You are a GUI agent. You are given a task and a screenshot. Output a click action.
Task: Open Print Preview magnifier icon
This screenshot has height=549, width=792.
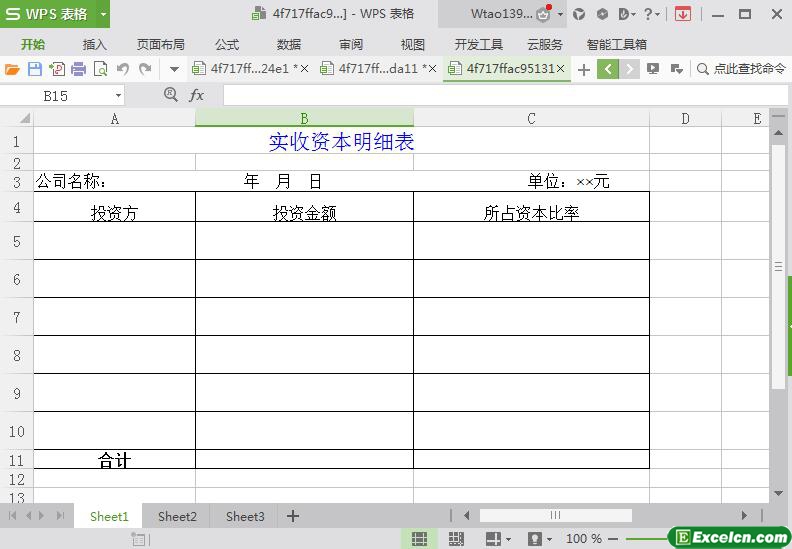(x=101, y=69)
